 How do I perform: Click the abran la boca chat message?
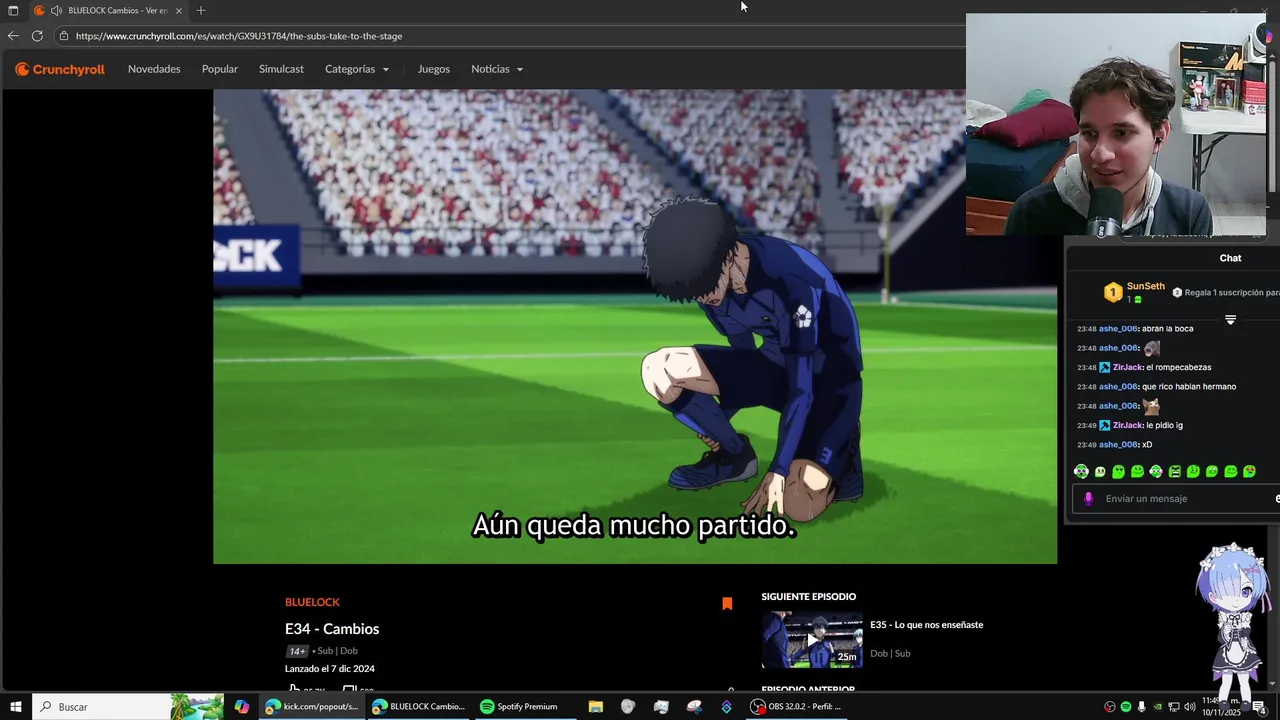(1167, 329)
